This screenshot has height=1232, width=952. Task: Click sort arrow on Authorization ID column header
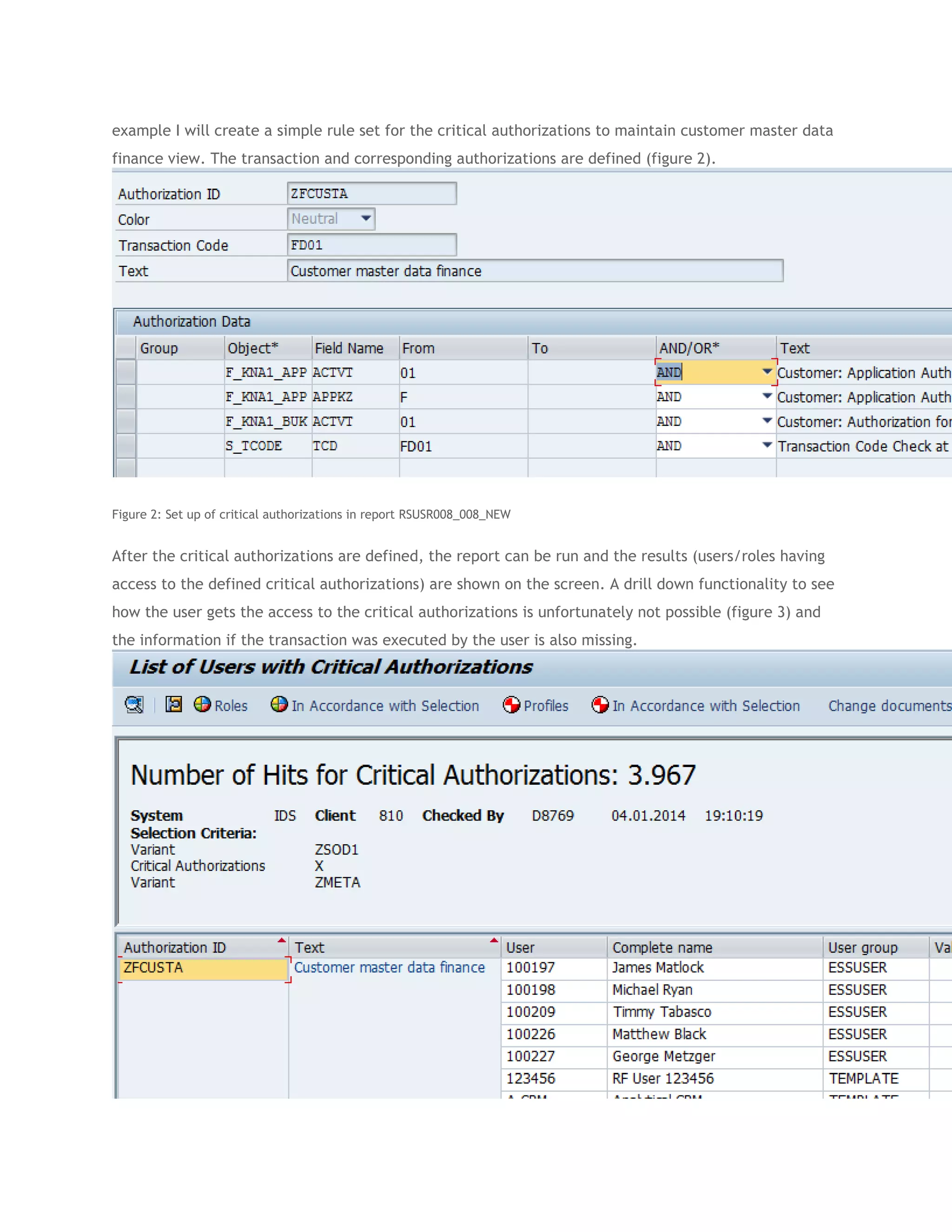point(281,941)
